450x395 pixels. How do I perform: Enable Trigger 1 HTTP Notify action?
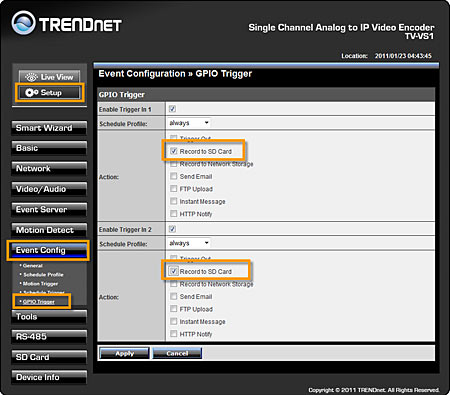(x=173, y=214)
